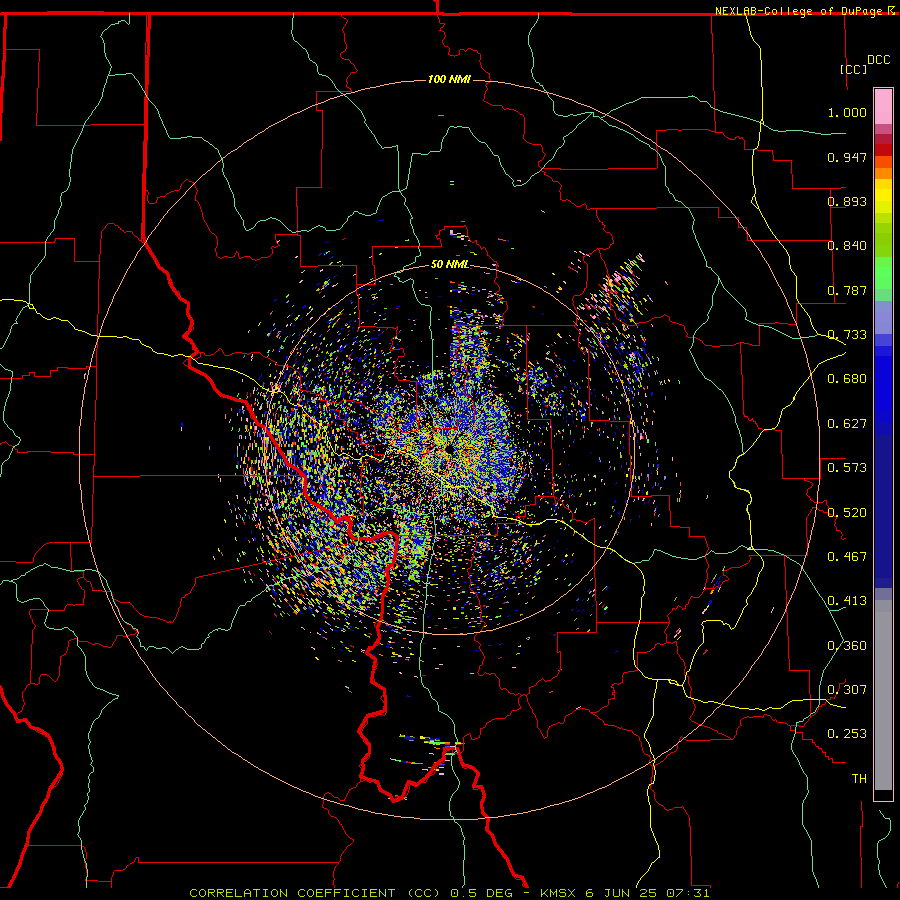Click the 0.947 legend value

pos(847,157)
